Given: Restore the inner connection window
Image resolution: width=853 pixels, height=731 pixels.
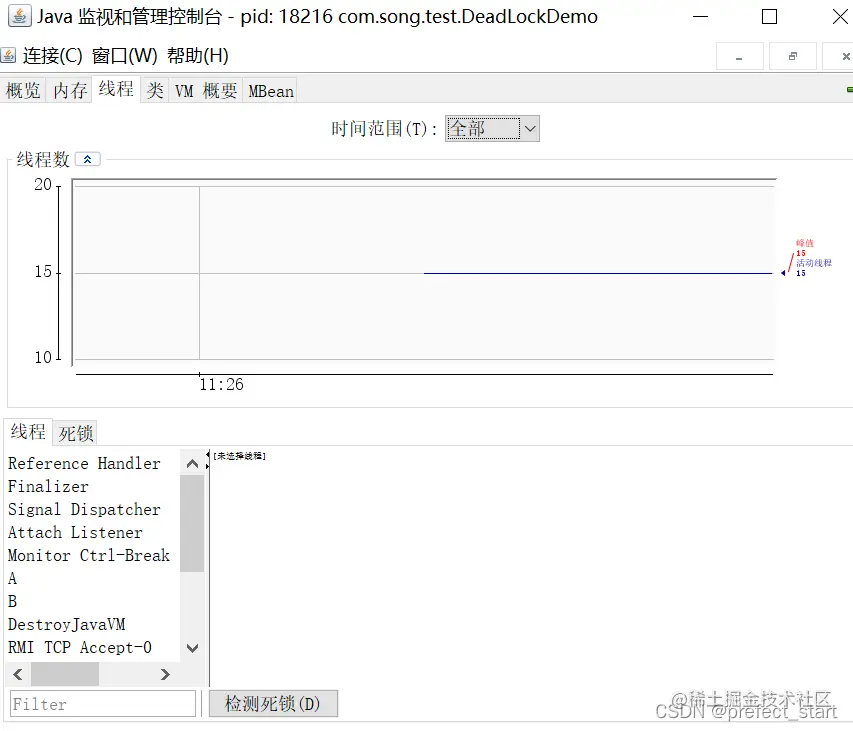Looking at the screenshot, I should click(793, 57).
